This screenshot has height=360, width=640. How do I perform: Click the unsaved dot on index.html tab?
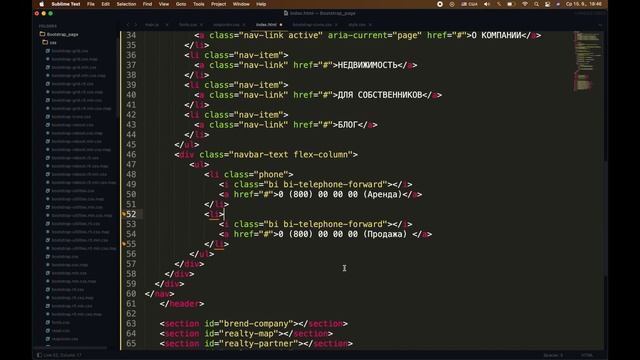[281, 25]
